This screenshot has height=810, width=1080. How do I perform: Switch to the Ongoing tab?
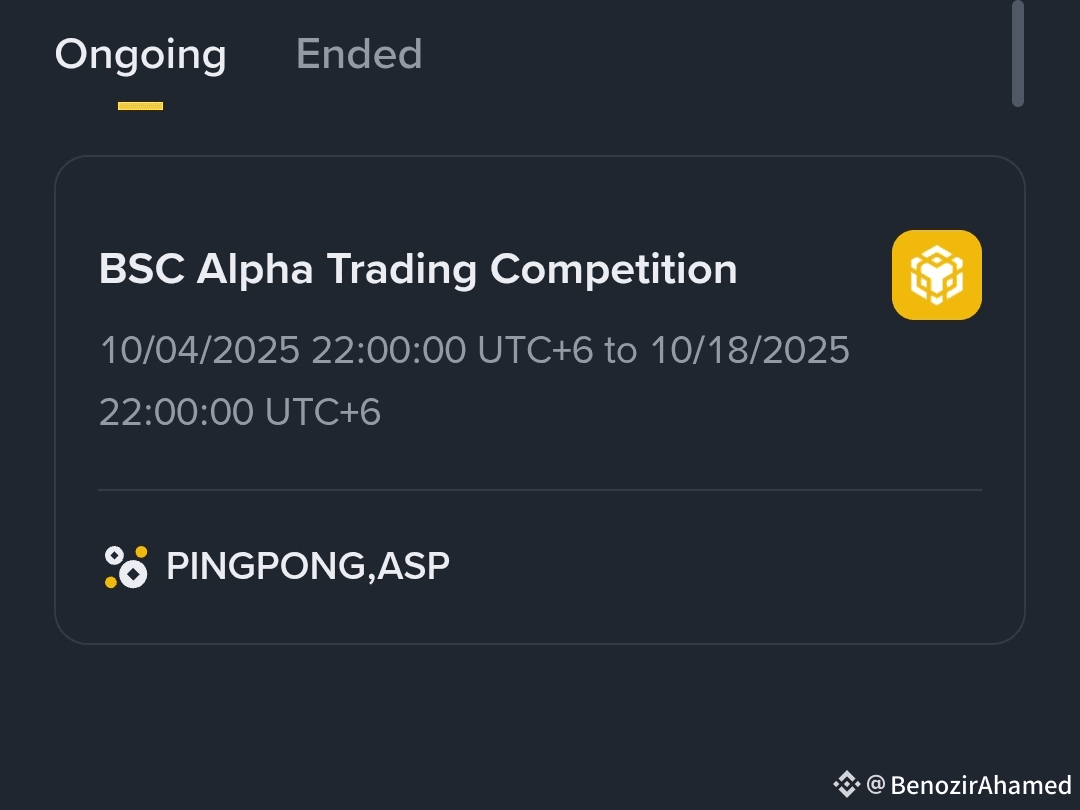(x=140, y=54)
